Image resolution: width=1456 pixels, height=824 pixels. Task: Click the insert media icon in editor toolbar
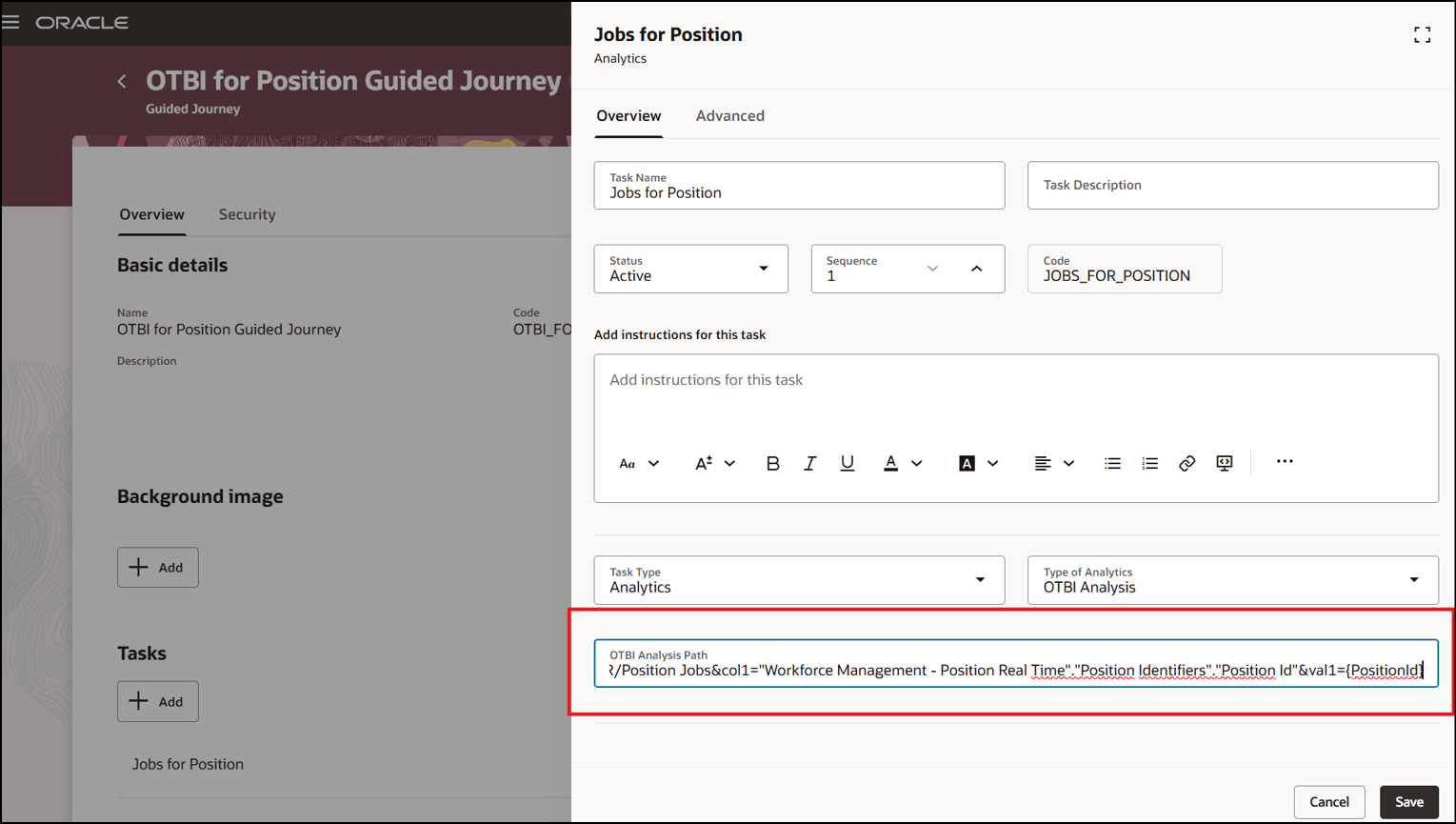tap(1225, 464)
